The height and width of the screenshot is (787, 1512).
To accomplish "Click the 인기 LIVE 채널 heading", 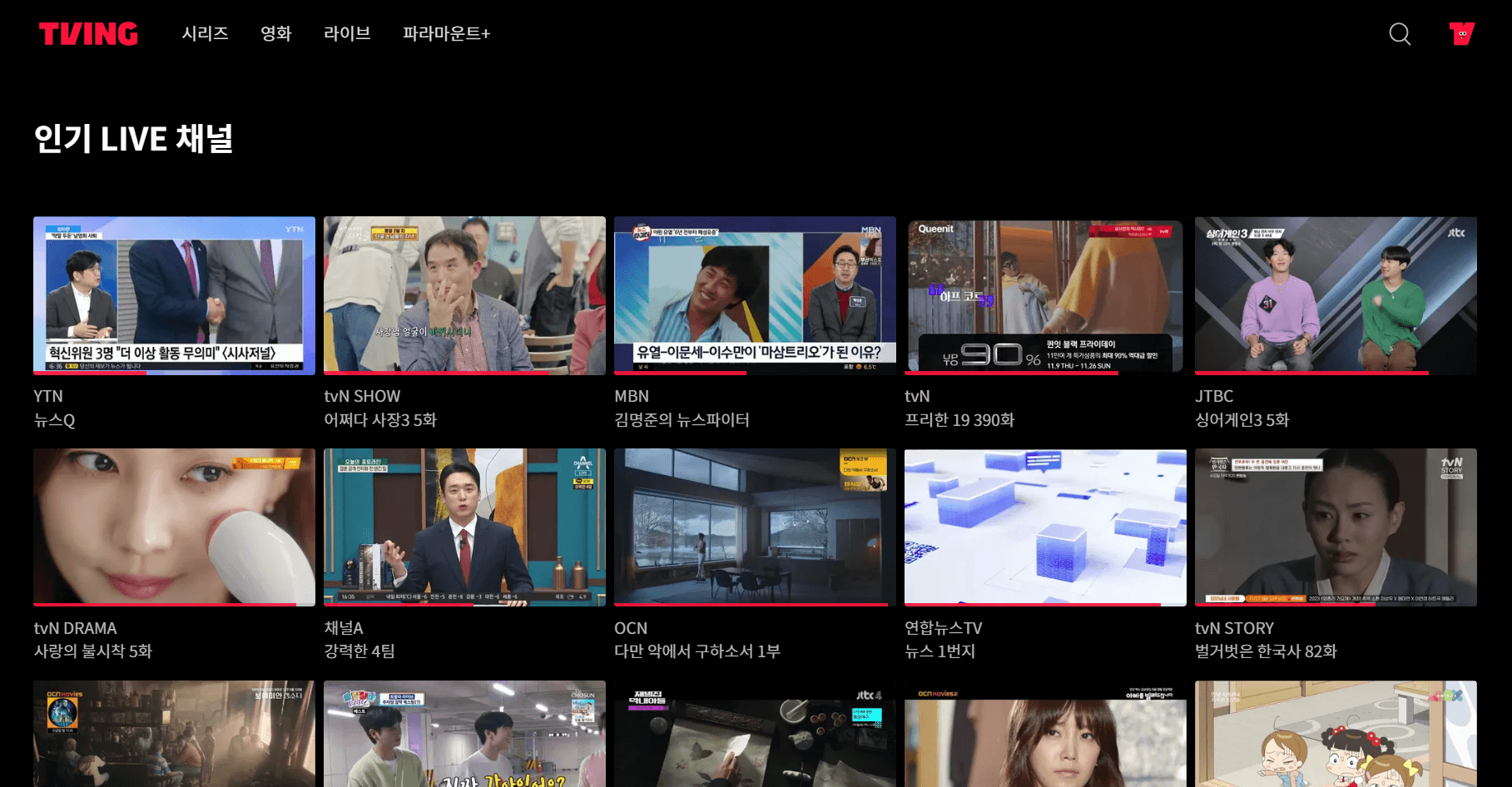I will point(133,138).
